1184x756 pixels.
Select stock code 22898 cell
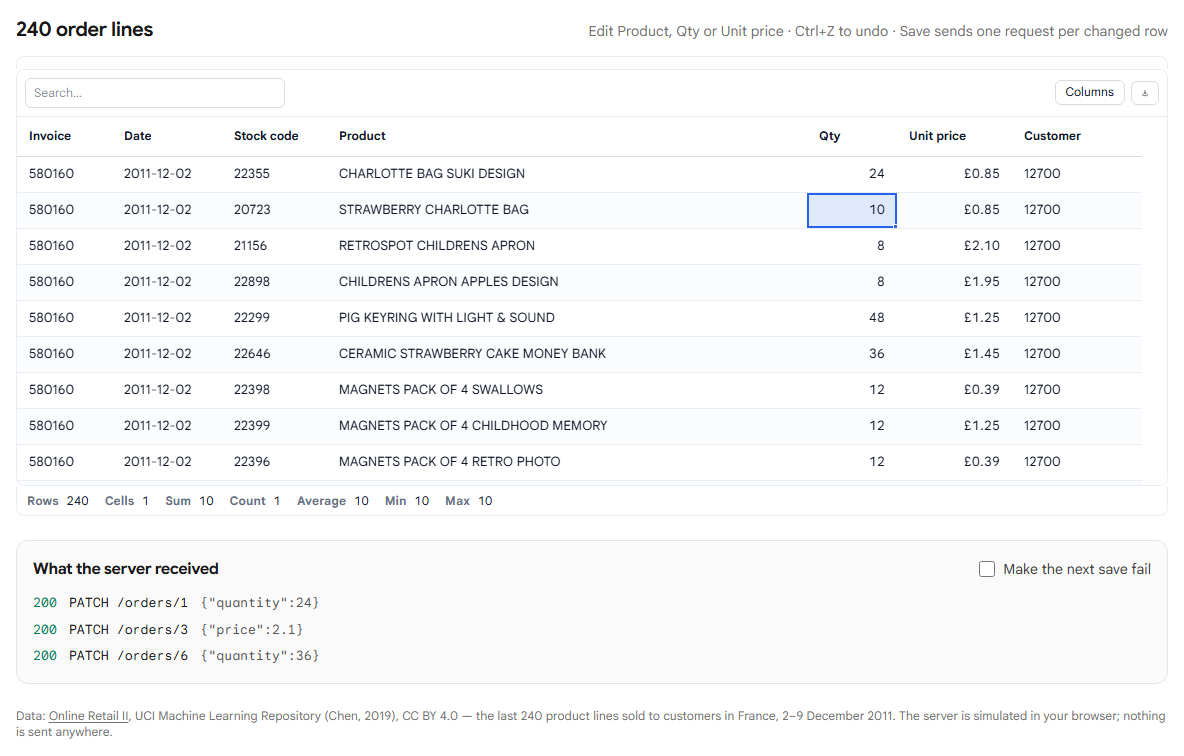[274, 282]
